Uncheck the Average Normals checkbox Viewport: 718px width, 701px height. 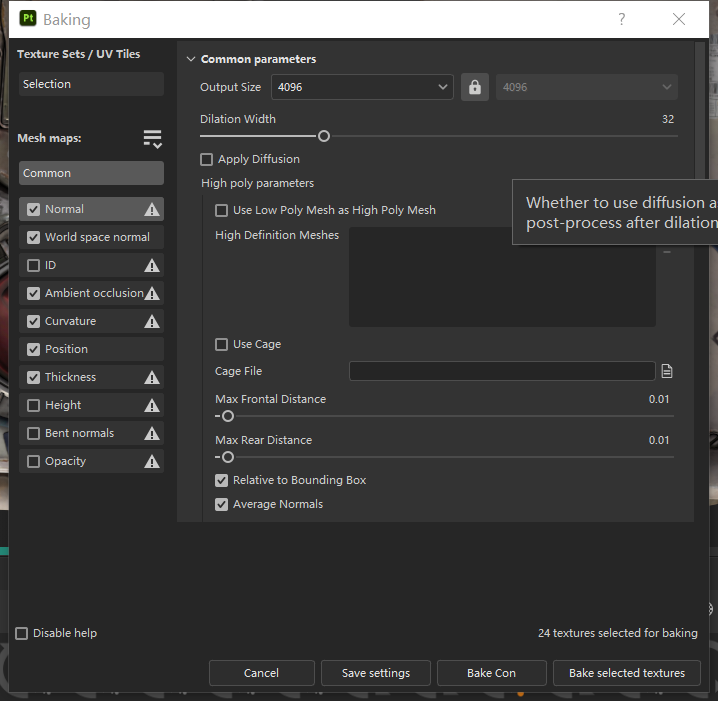click(222, 504)
